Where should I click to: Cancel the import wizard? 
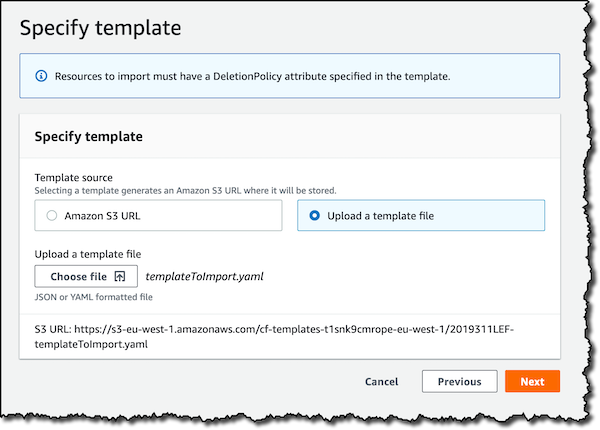pyautogui.click(x=382, y=382)
